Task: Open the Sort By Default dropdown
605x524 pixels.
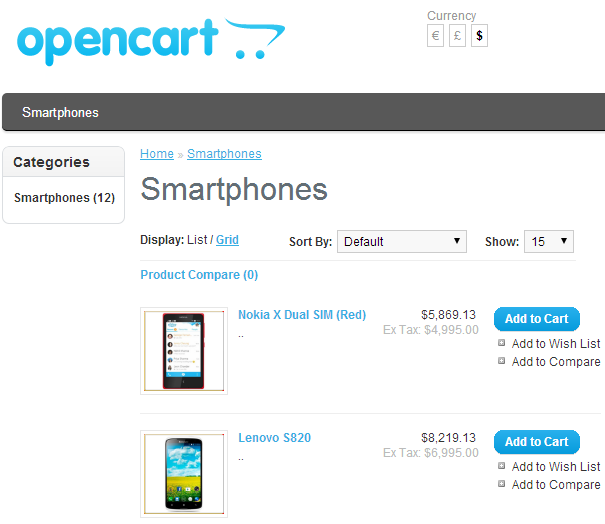Action: coord(402,242)
